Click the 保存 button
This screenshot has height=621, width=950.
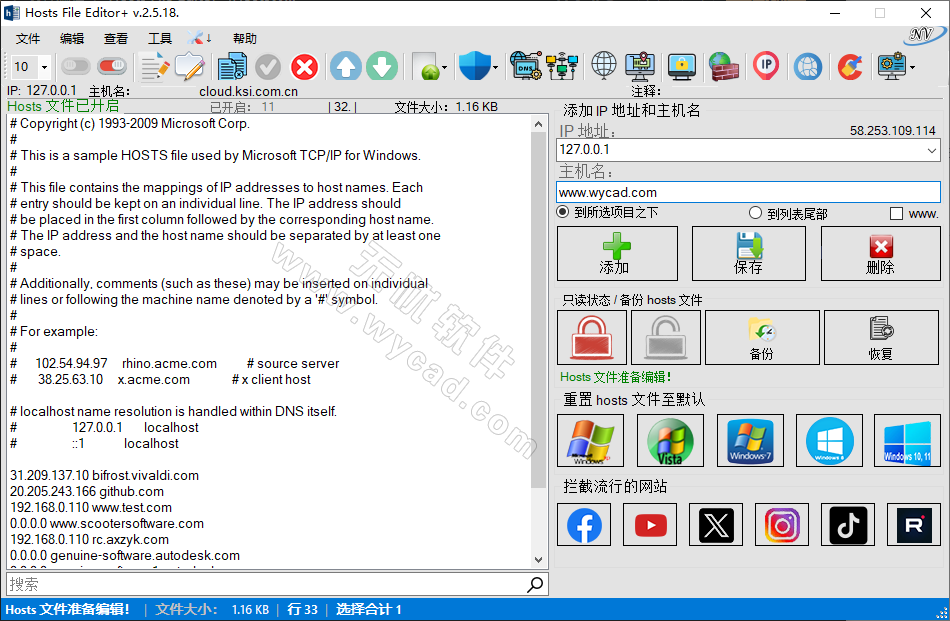point(749,253)
